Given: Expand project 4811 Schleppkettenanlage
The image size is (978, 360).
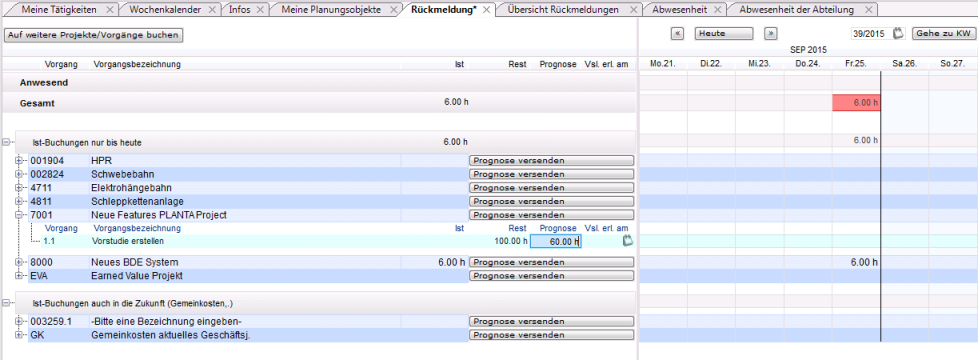Looking at the screenshot, I should point(19,201).
